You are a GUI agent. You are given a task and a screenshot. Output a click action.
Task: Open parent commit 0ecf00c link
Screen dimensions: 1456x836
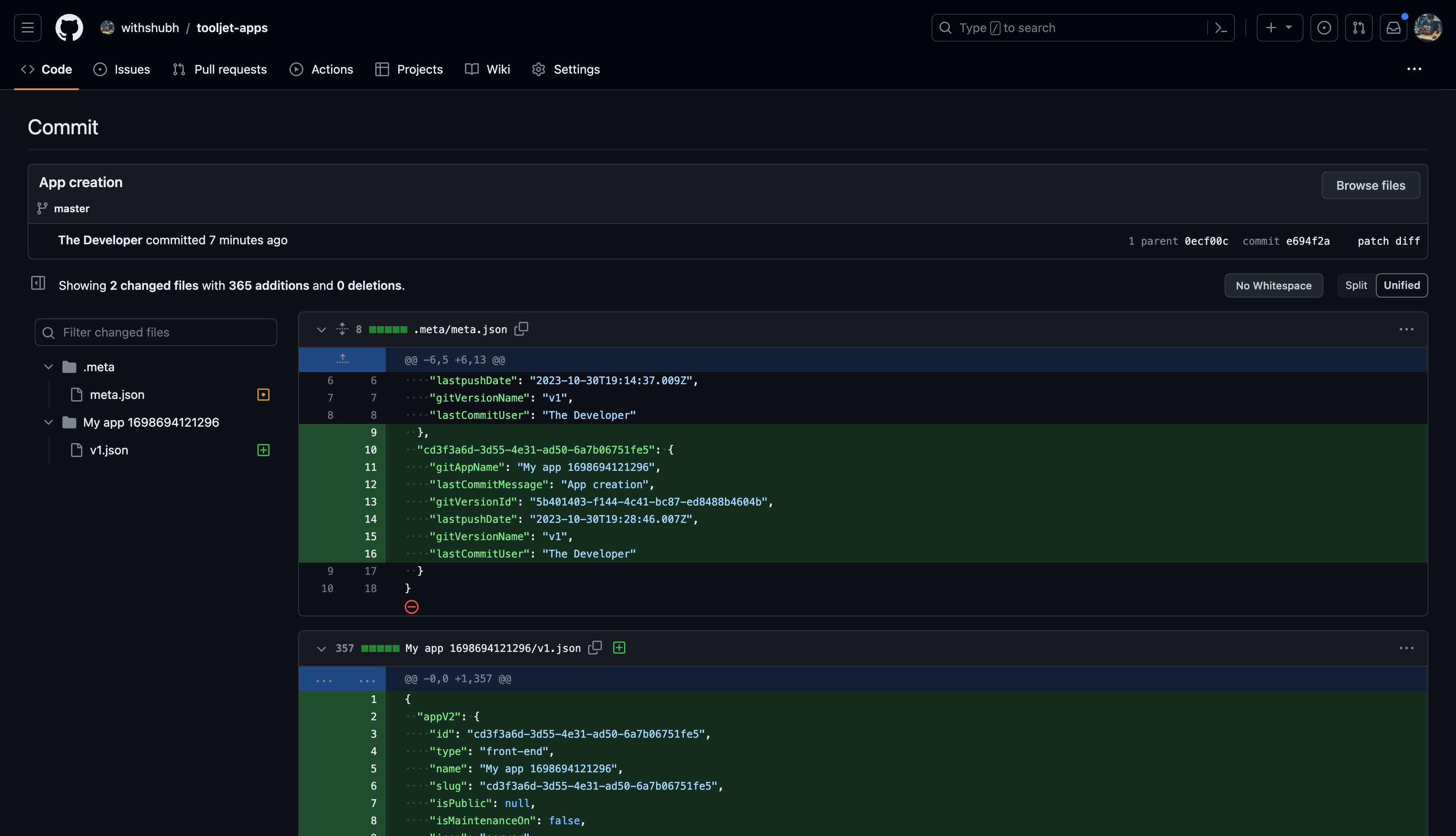[x=1206, y=241]
